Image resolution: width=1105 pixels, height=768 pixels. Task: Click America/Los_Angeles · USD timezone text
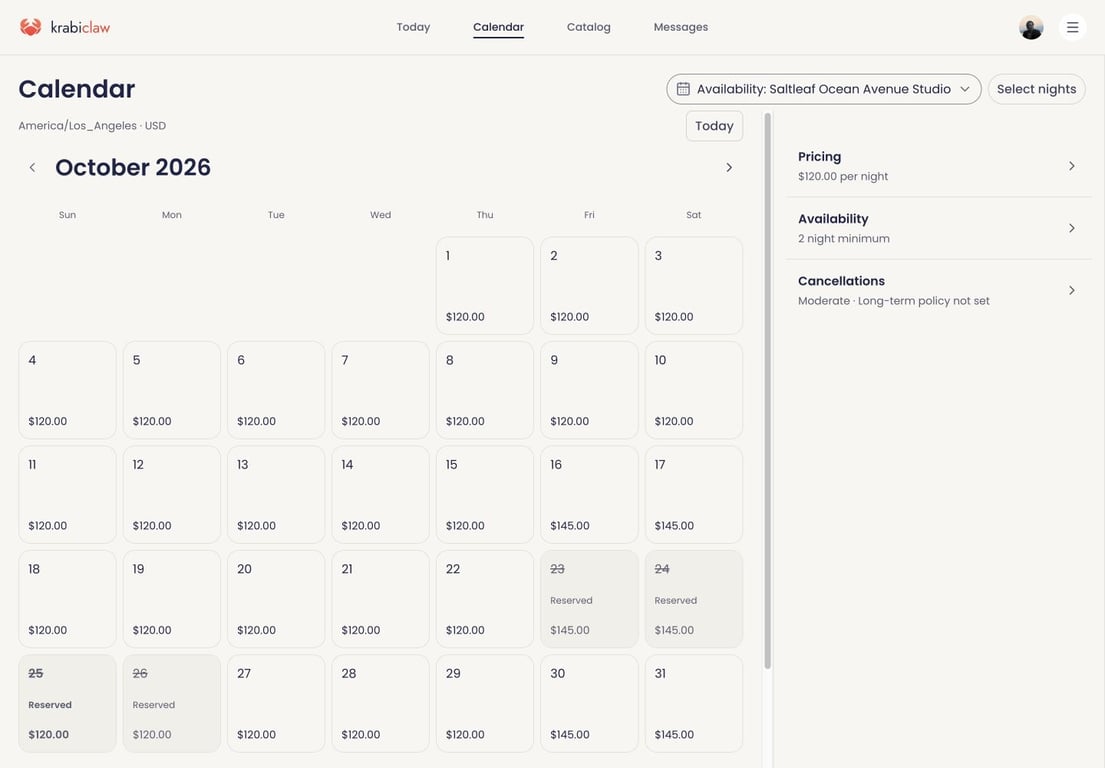click(92, 126)
